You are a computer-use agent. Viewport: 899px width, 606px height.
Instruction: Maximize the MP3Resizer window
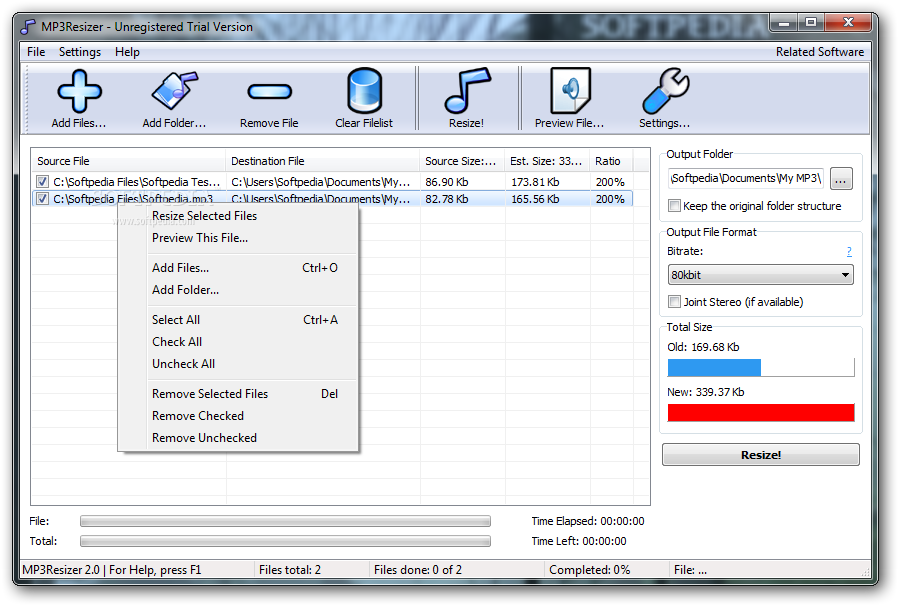pyautogui.click(x=811, y=22)
